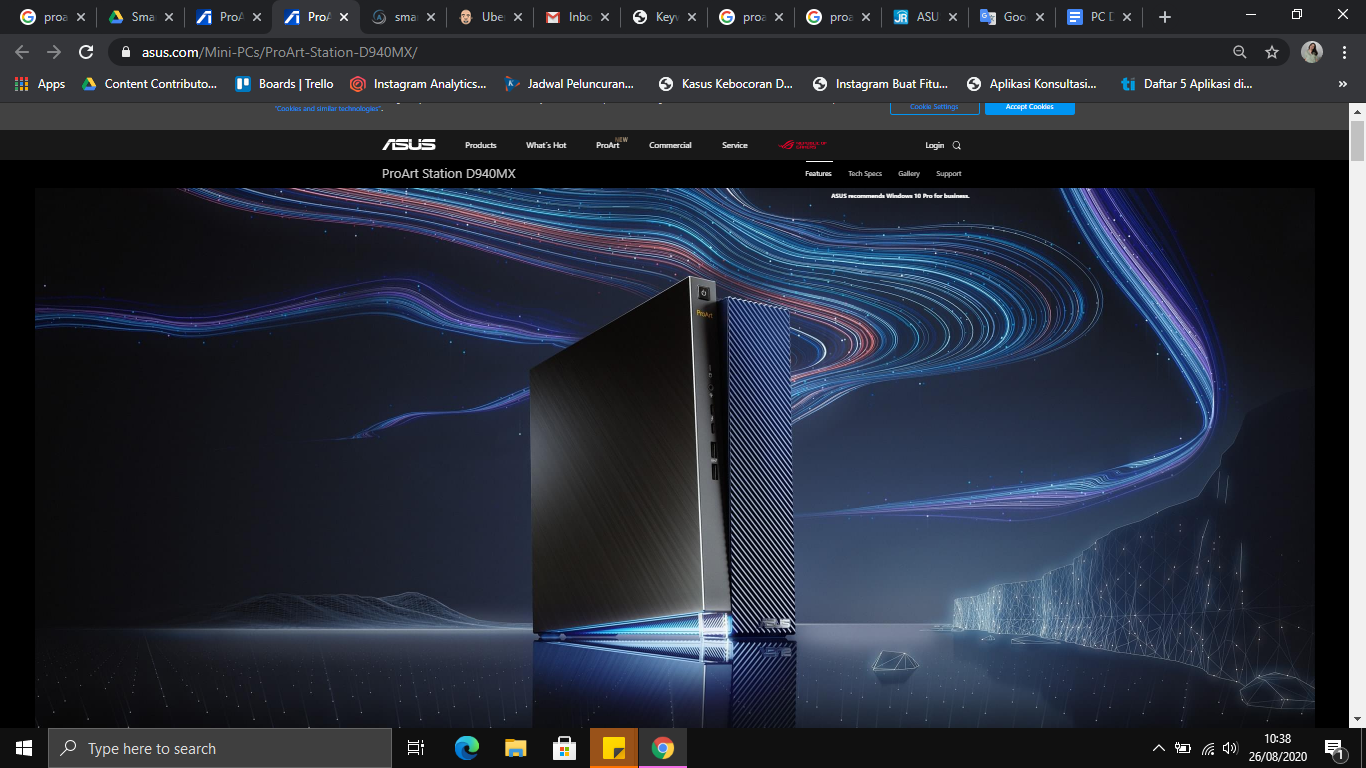Image resolution: width=1366 pixels, height=768 pixels.
Task: Open Task View on the taskbar
Action: click(416, 748)
